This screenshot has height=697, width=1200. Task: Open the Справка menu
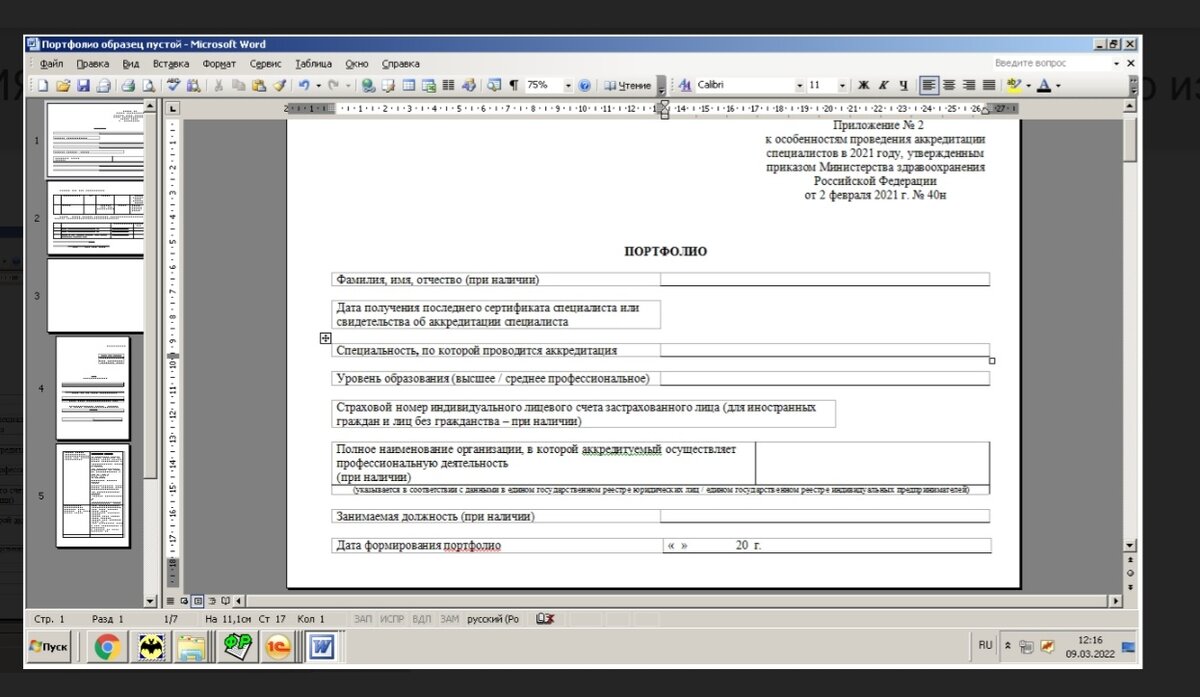[x=400, y=63]
